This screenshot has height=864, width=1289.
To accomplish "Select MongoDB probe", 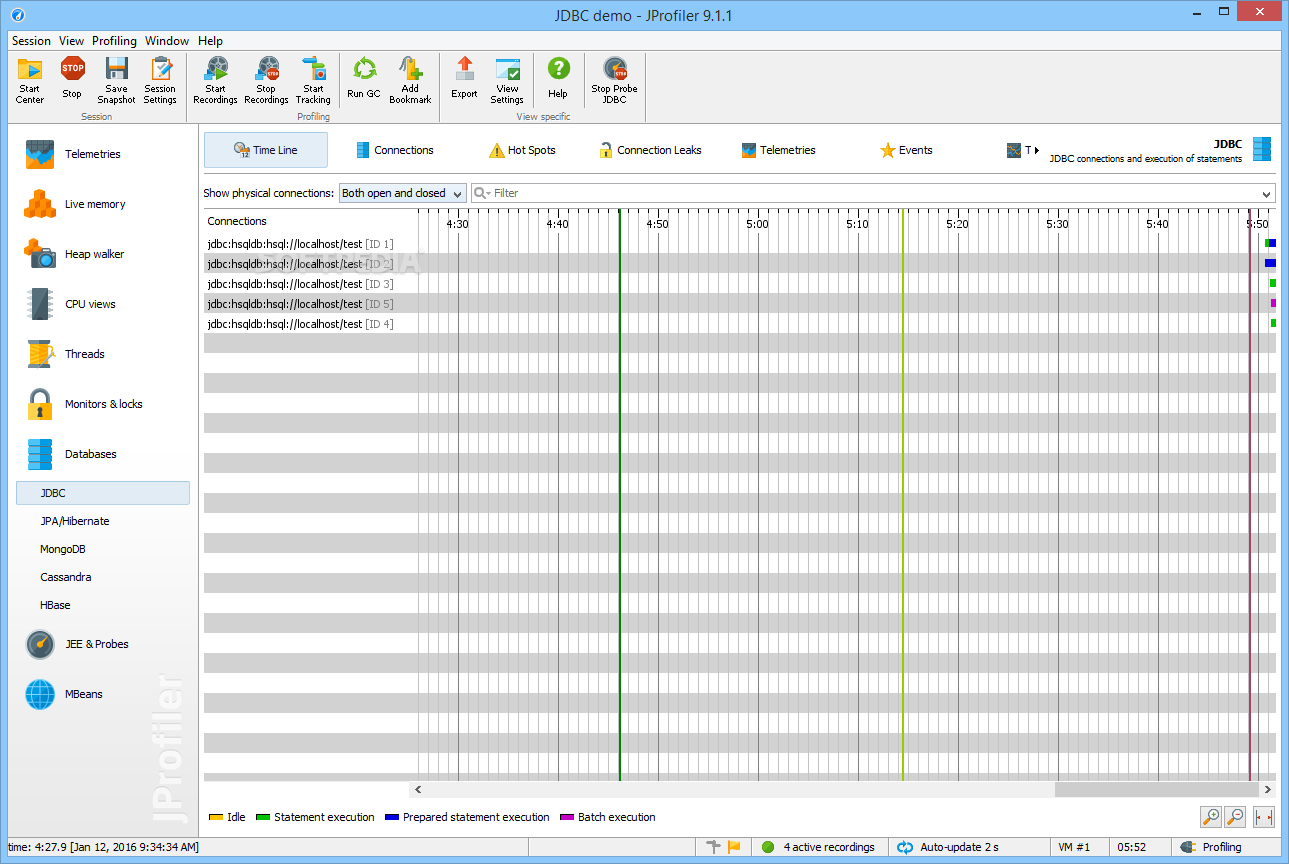I will tap(62, 549).
